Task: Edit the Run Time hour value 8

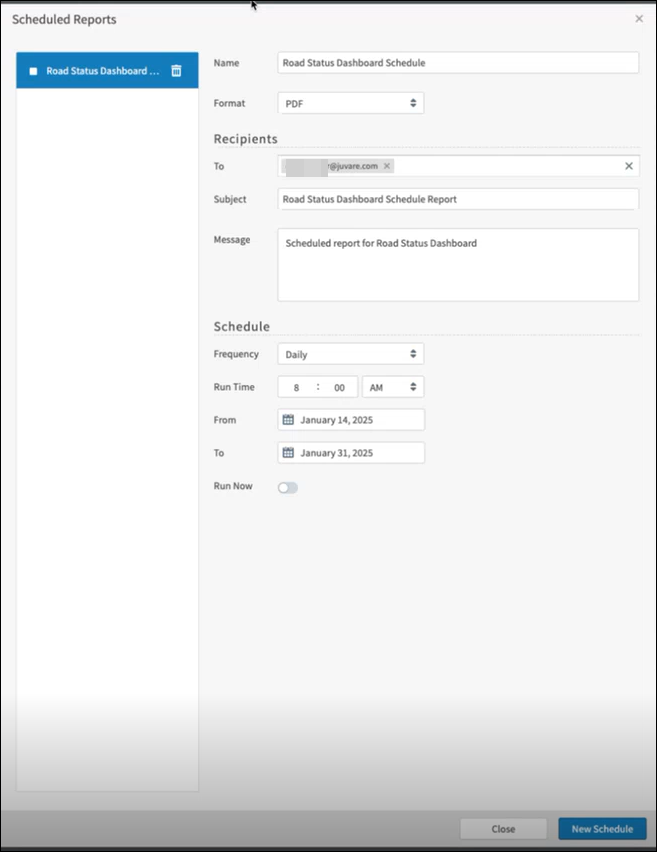Action: point(296,387)
